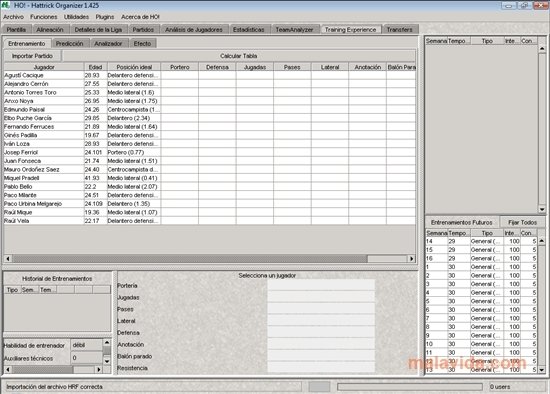Click down arrow of past trainings scrollbar
Viewport: 550px width, 394px height.
click(542, 209)
